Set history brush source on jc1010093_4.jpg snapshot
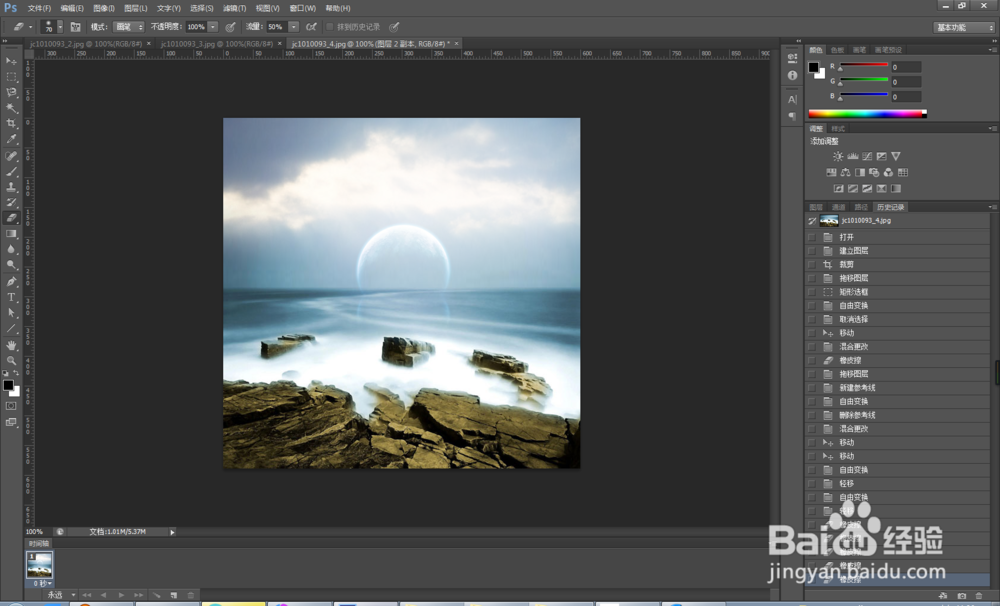This screenshot has height=606, width=1000. [x=812, y=221]
